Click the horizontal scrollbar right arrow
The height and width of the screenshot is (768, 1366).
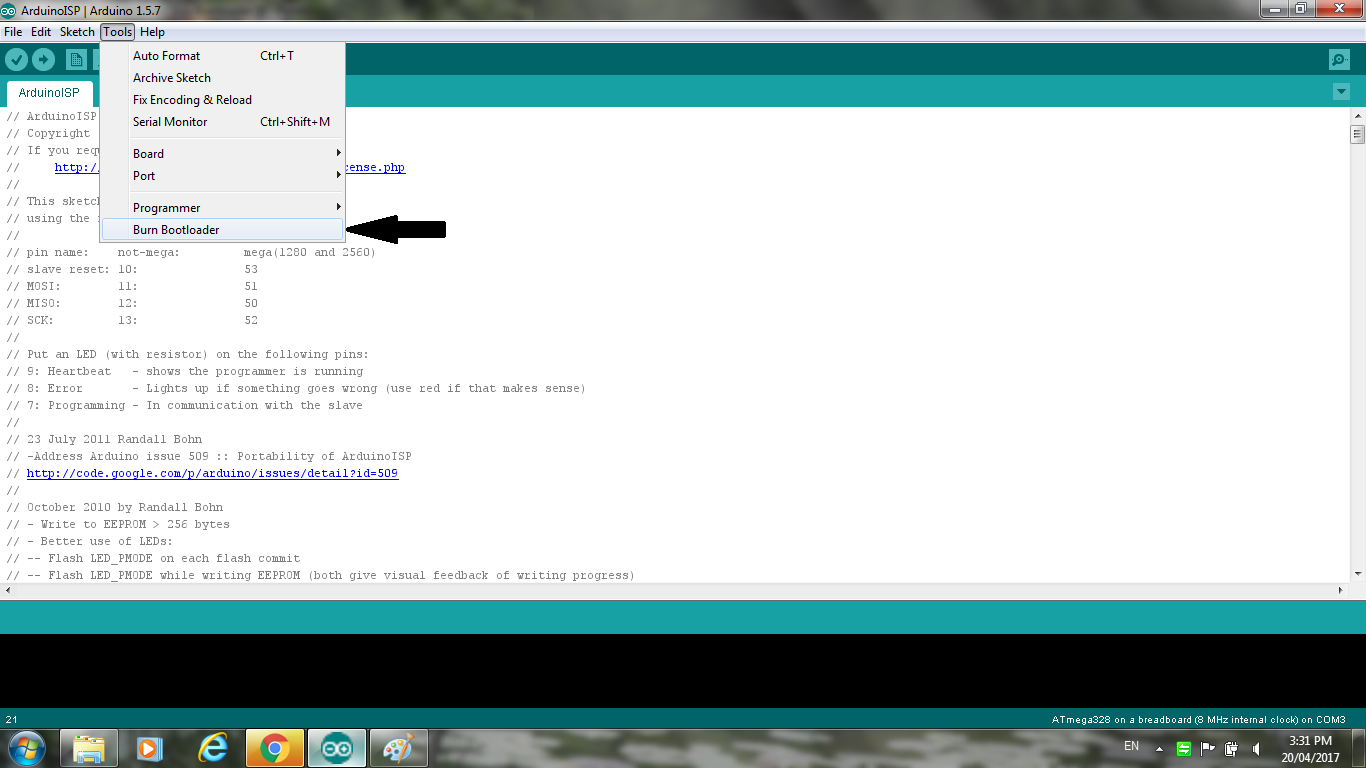1342,591
